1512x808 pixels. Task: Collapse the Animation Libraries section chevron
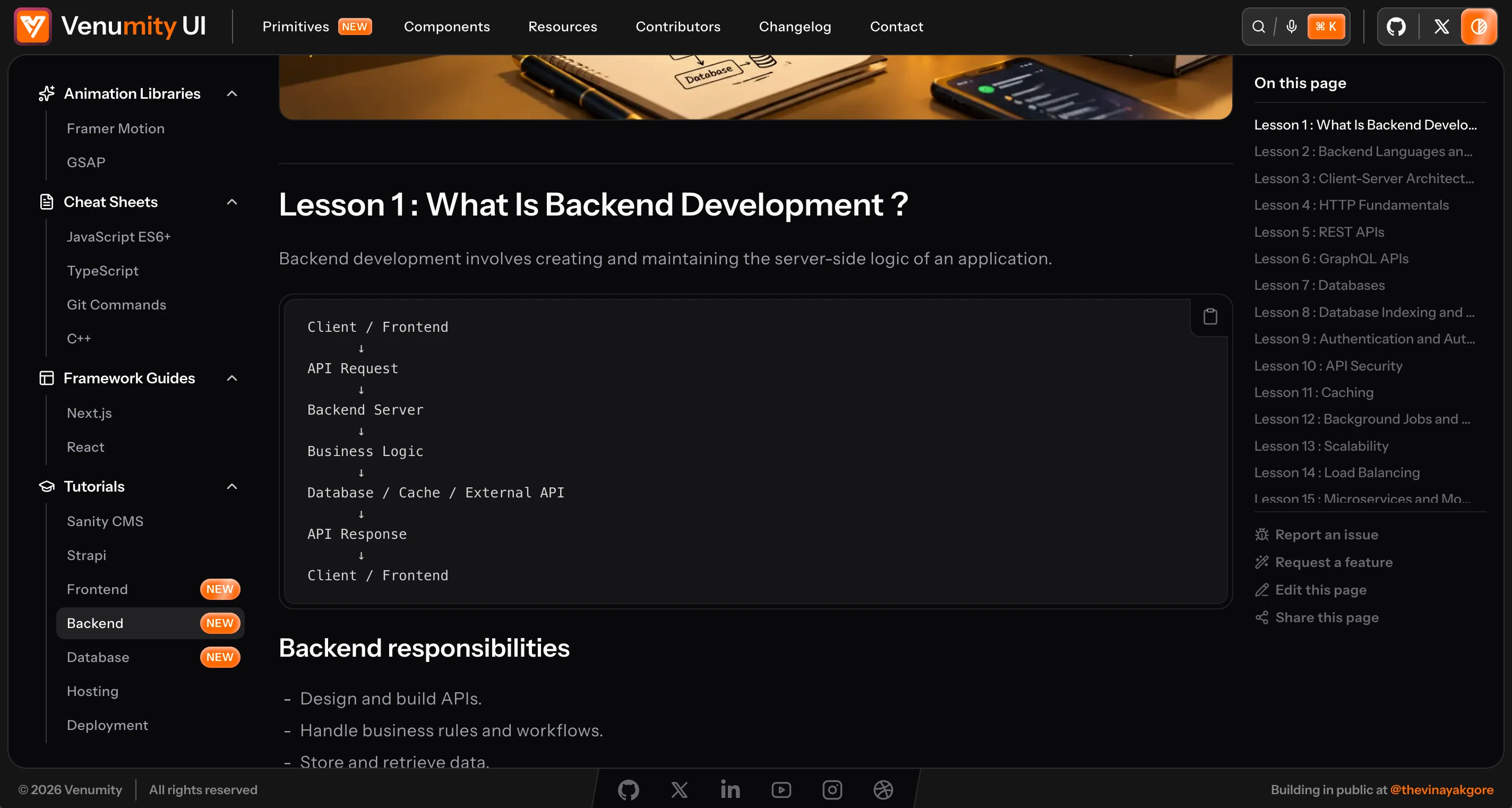click(x=232, y=93)
